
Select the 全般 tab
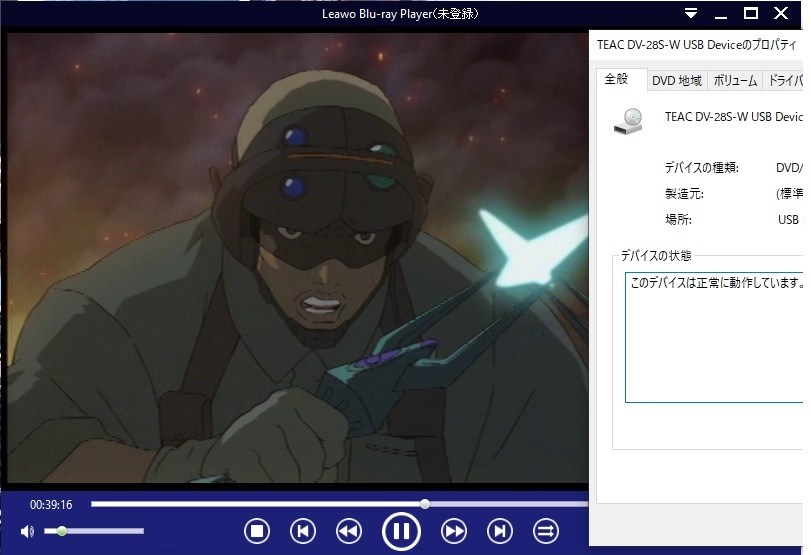click(617, 80)
